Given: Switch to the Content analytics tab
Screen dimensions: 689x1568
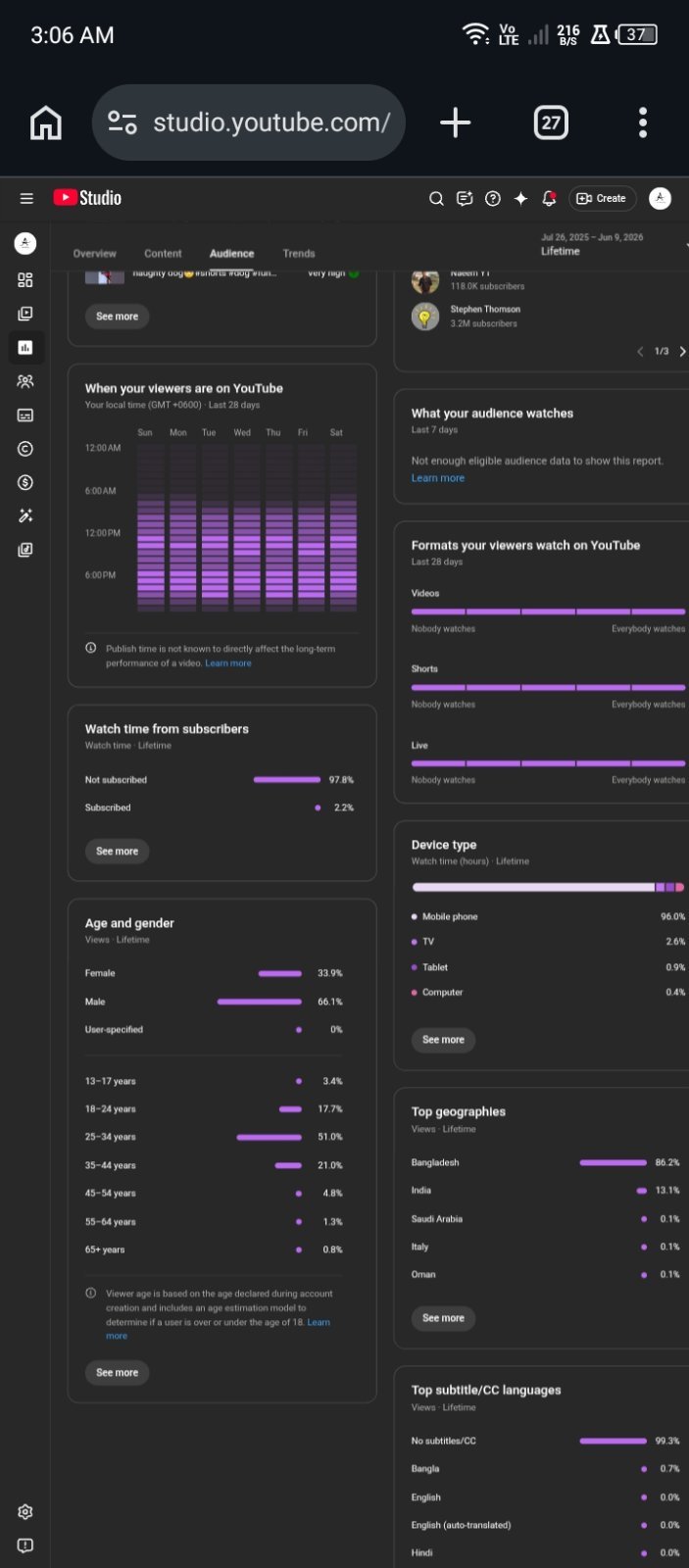Looking at the screenshot, I should point(163,253).
